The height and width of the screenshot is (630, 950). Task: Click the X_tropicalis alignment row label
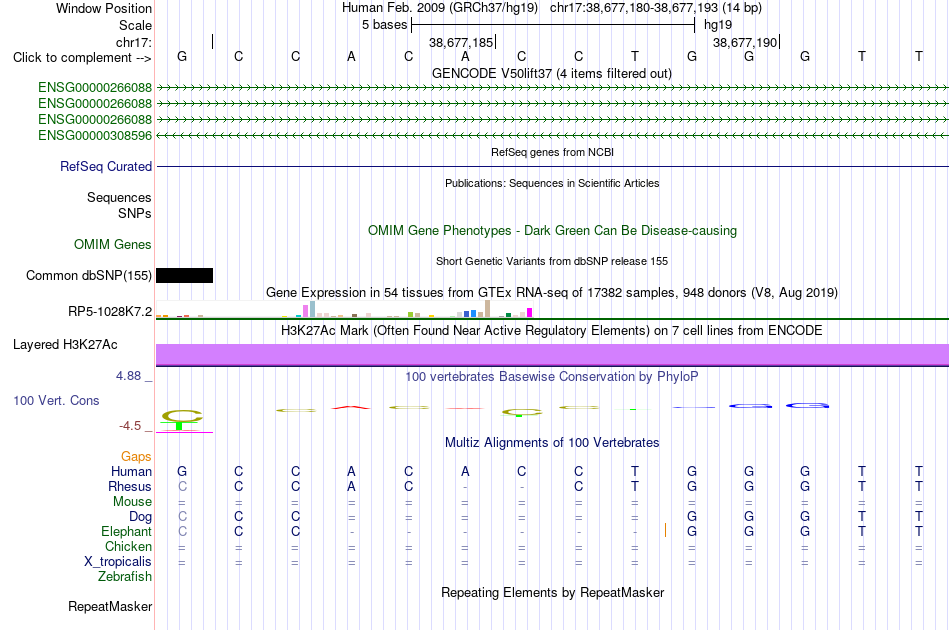tap(118, 562)
